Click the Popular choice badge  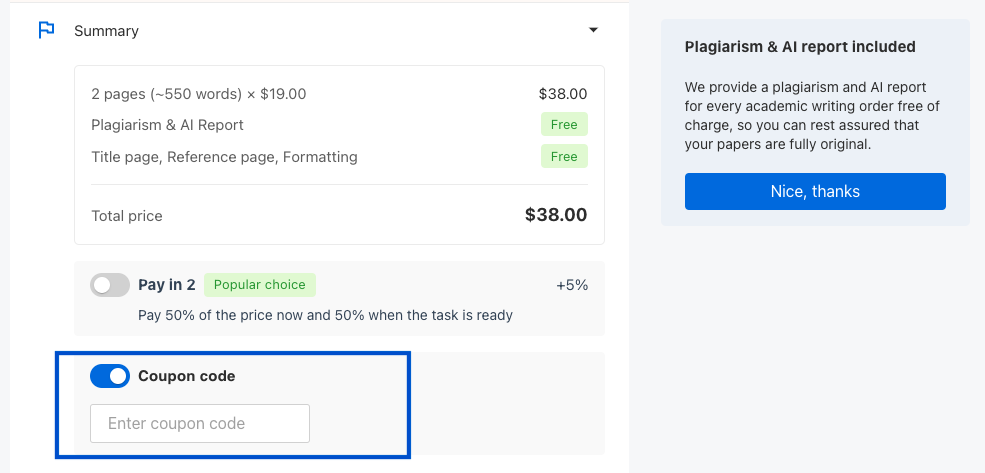259,285
